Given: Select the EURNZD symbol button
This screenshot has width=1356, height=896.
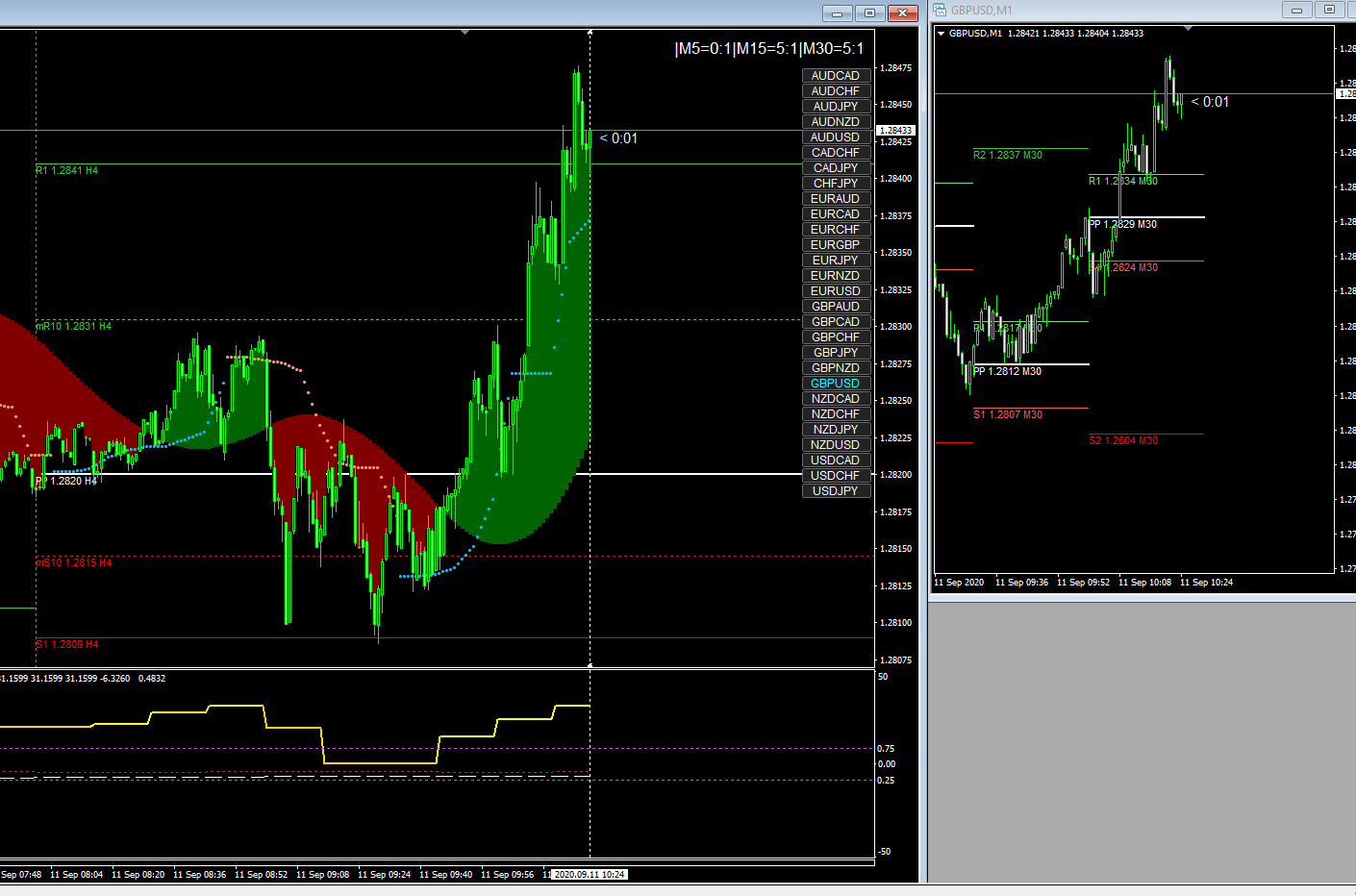Looking at the screenshot, I should click(836, 276).
